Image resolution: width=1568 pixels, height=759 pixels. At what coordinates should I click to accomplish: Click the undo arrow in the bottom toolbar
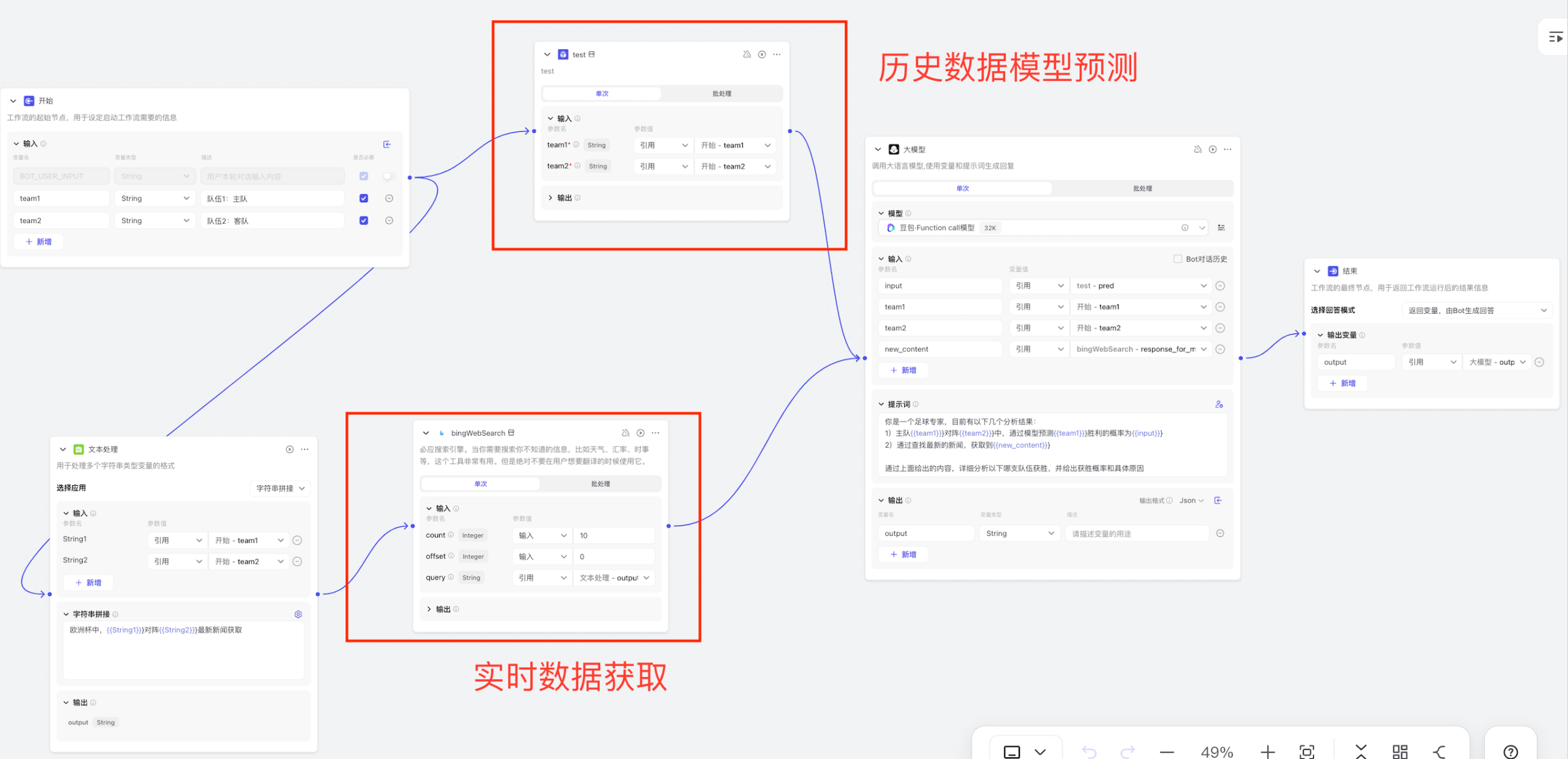click(1088, 751)
